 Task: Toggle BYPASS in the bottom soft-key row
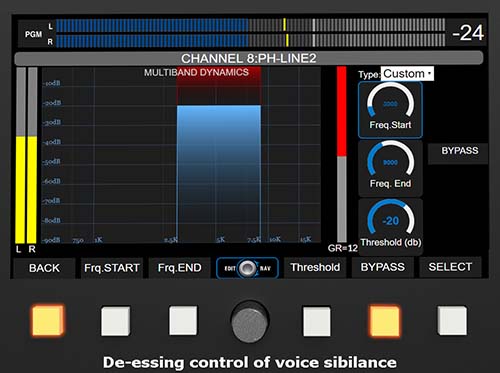click(383, 267)
